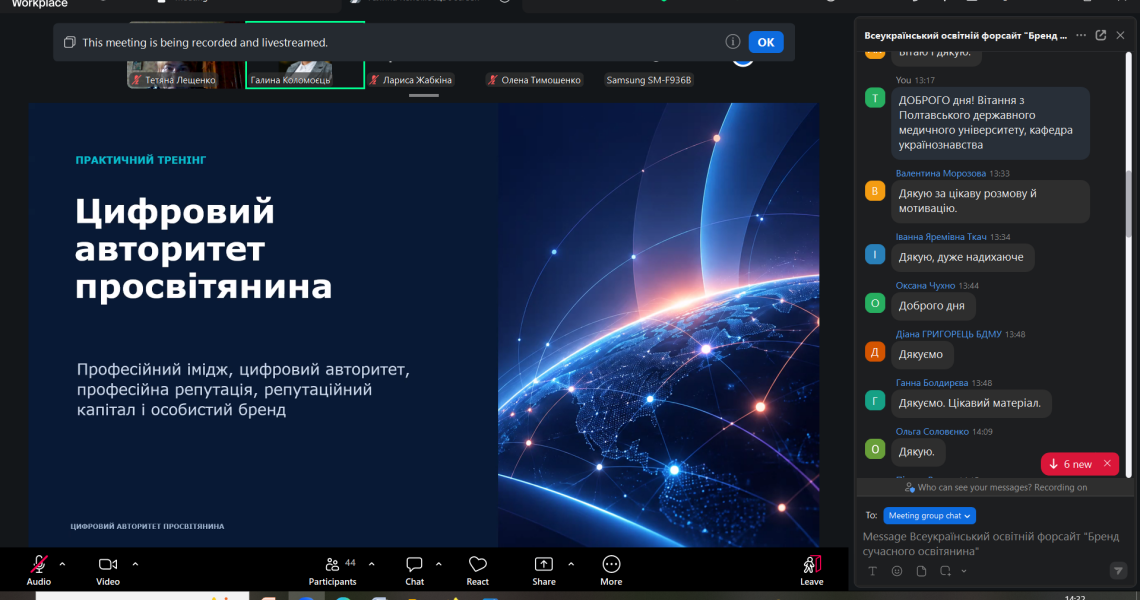The image size is (1140, 600).
Task: Click the Share screen button
Action: point(544,569)
